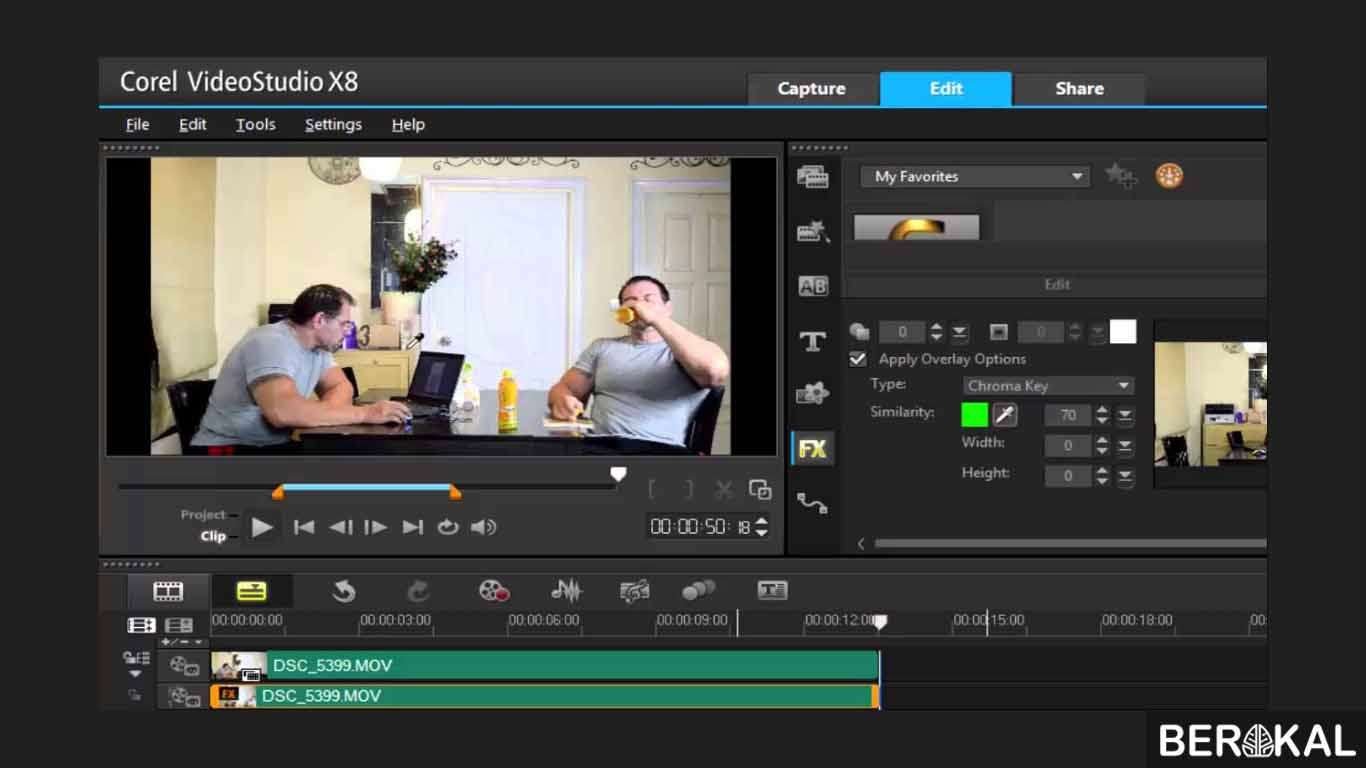Open the Transition library AB icon
The width and height of the screenshot is (1366, 768).
point(812,286)
